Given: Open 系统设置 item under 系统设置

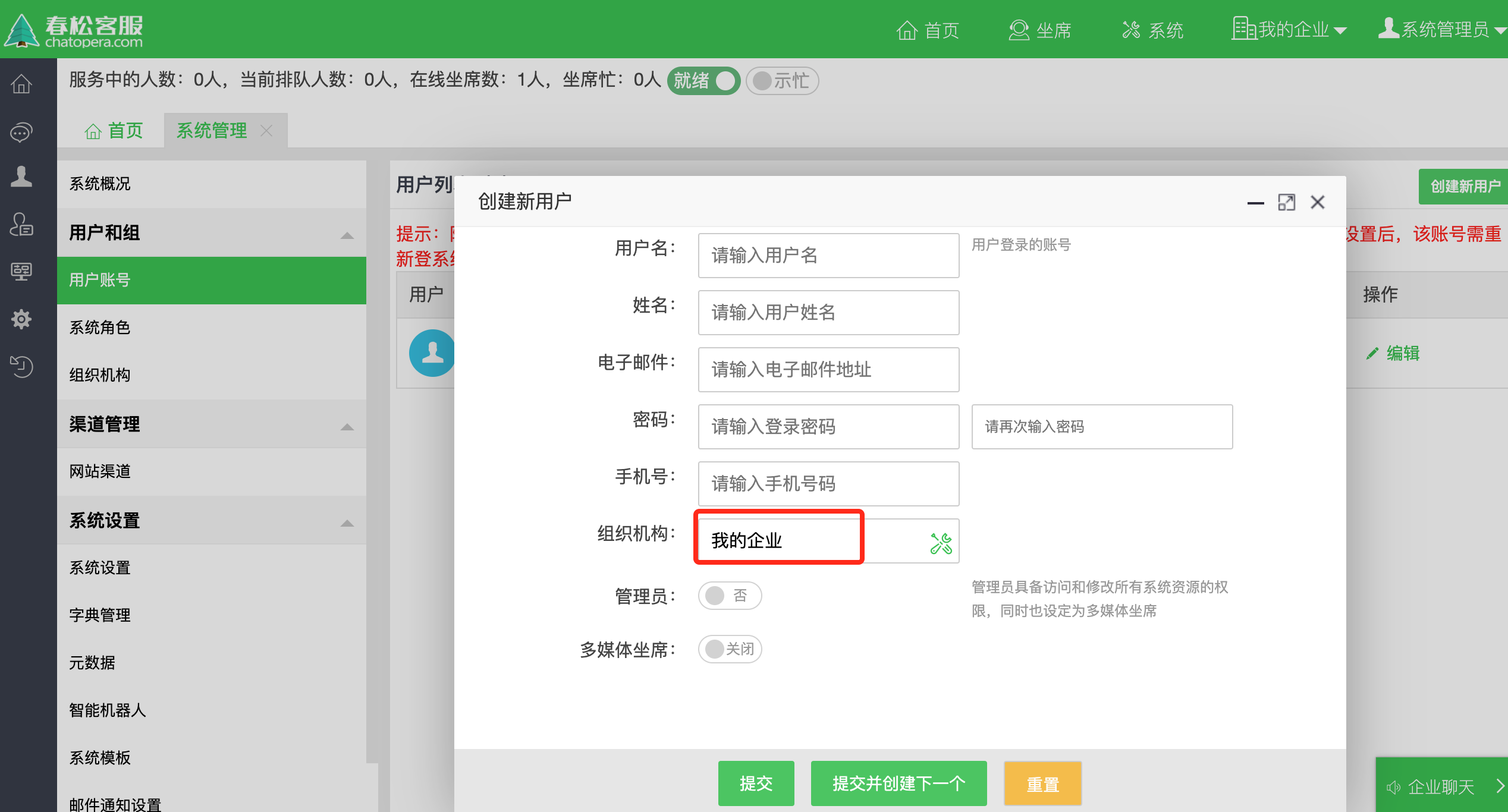Looking at the screenshot, I should (211, 568).
